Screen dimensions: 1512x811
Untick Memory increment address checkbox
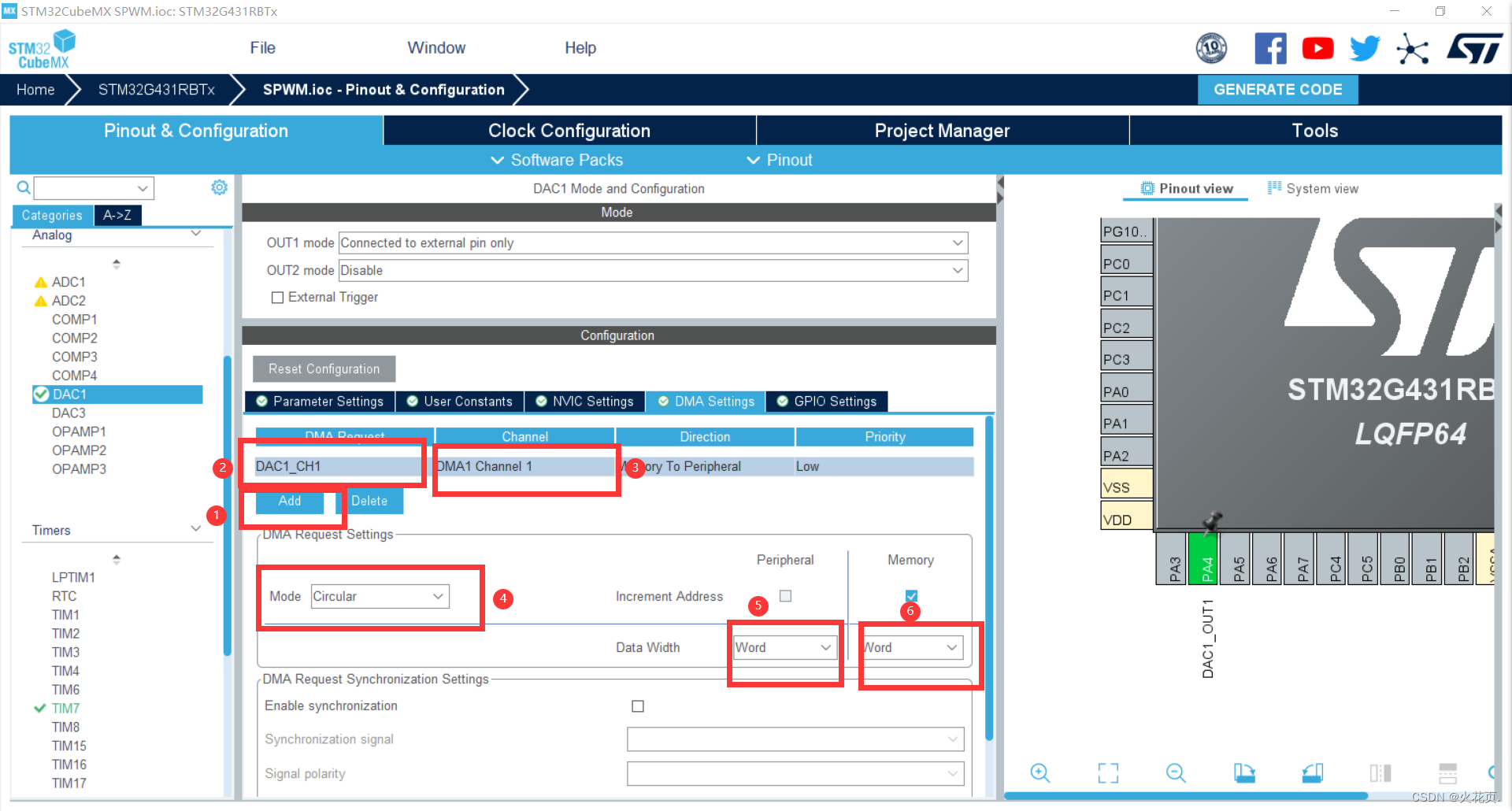point(911,596)
